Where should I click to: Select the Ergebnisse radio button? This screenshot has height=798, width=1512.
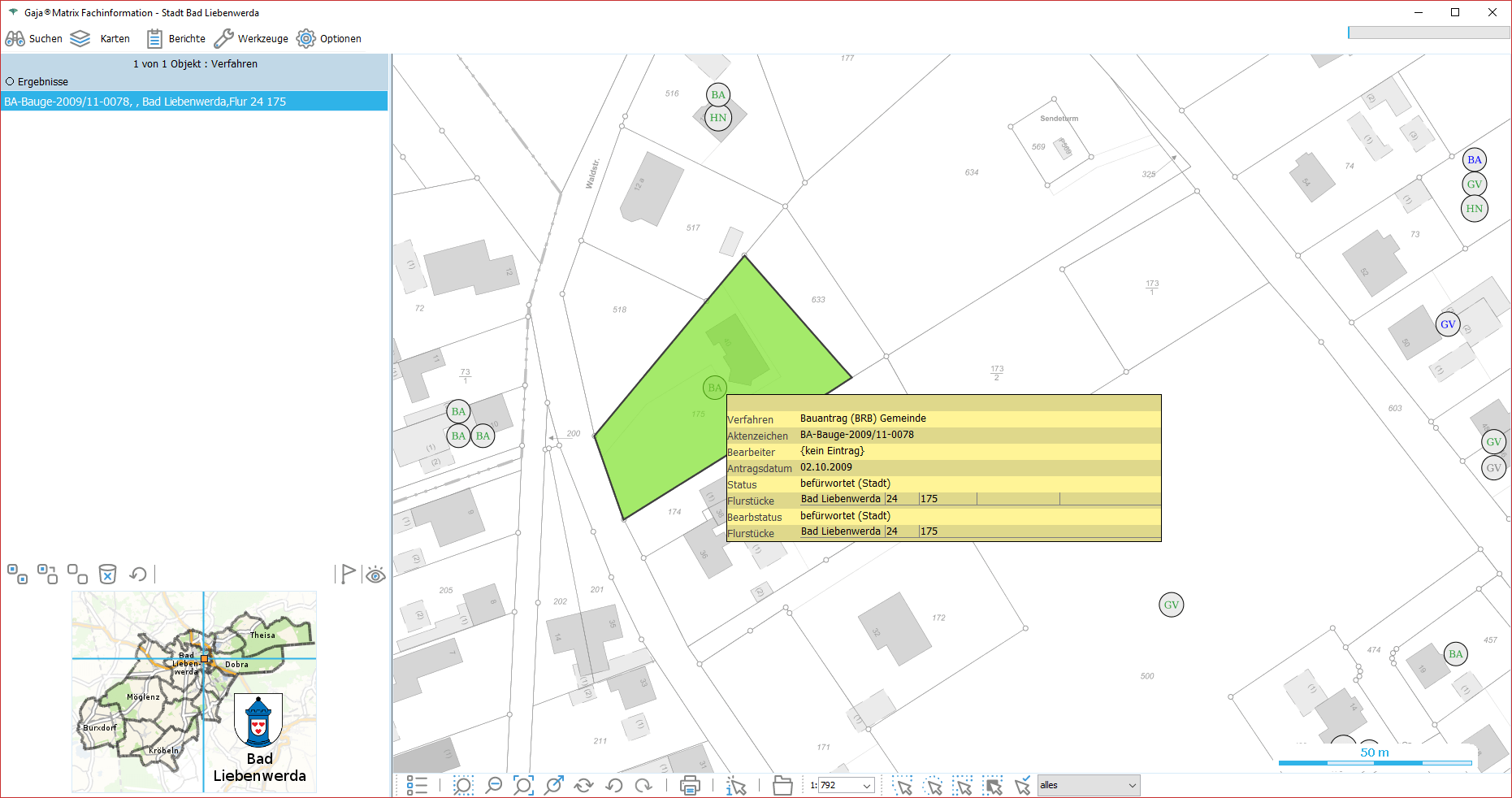click(x=11, y=82)
